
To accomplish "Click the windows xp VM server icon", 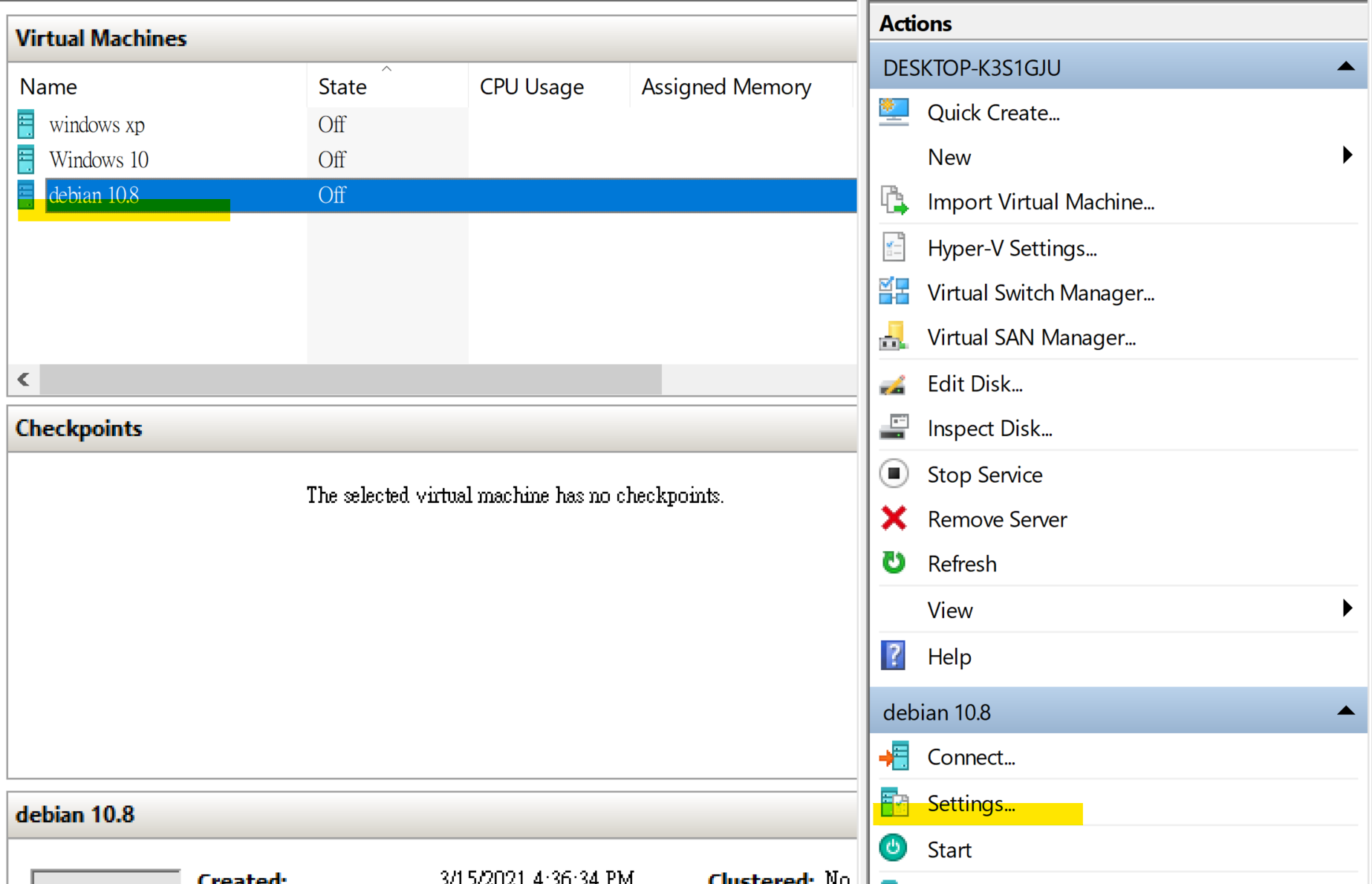I will (26, 124).
